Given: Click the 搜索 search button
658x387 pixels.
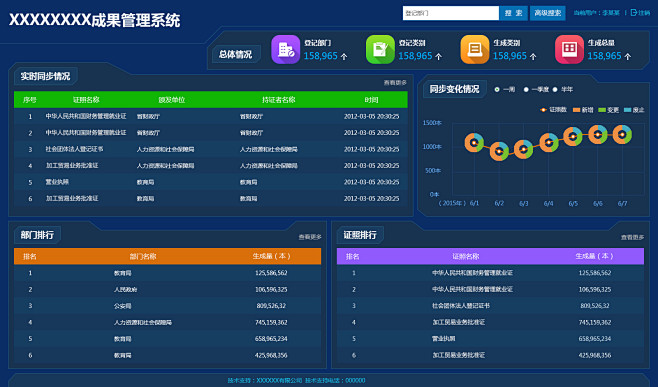Looking at the screenshot, I should (x=513, y=13).
